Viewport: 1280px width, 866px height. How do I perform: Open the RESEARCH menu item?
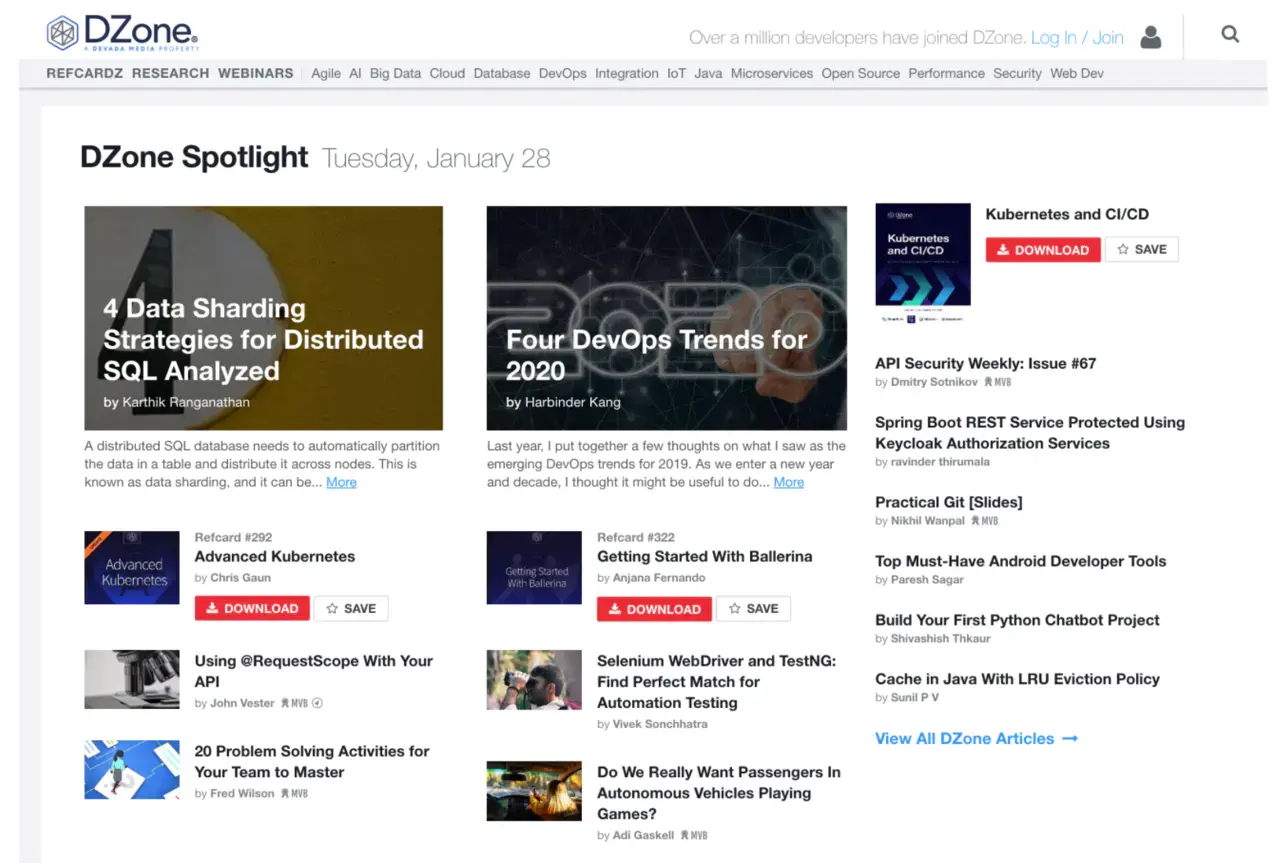[171, 73]
